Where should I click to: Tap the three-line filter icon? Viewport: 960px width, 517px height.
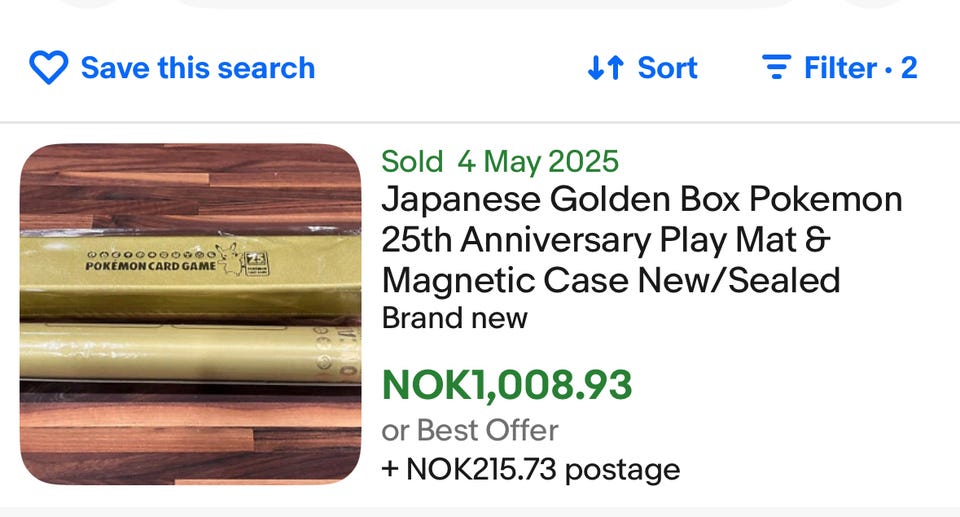(776, 68)
